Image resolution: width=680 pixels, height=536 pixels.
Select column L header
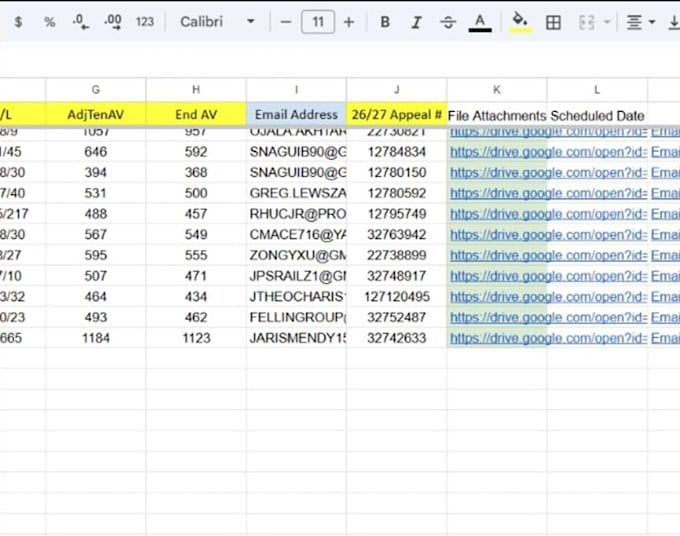[597, 90]
